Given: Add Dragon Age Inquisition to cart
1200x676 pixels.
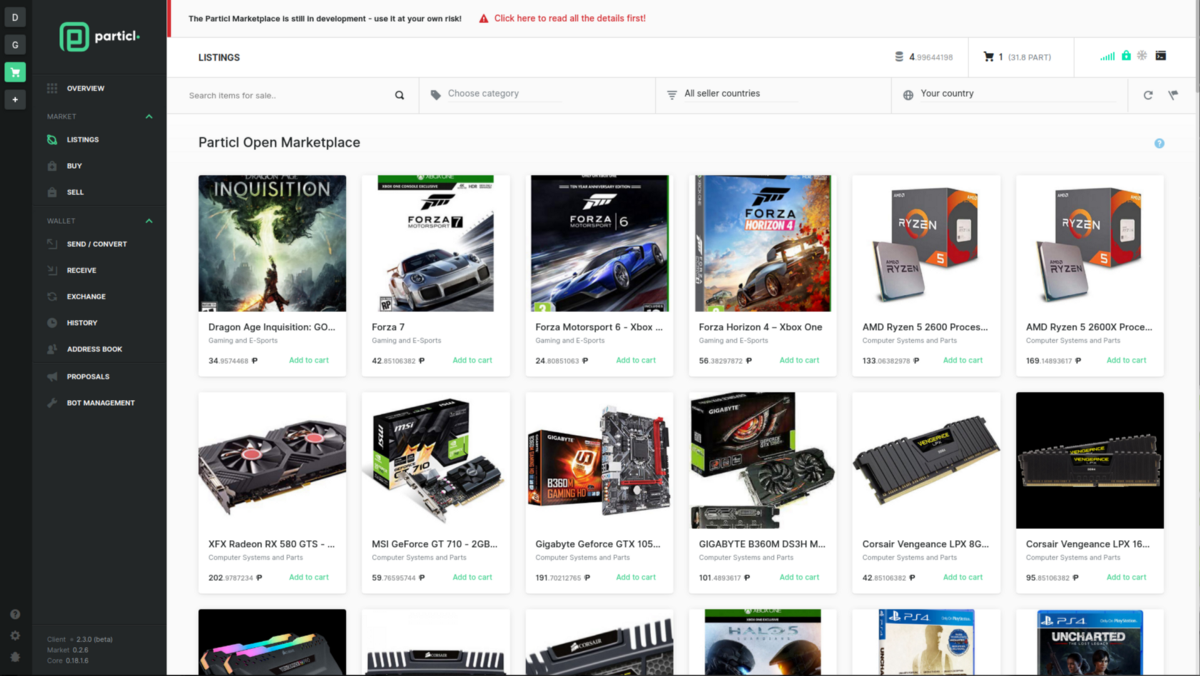Looking at the screenshot, I should point(309,360).
